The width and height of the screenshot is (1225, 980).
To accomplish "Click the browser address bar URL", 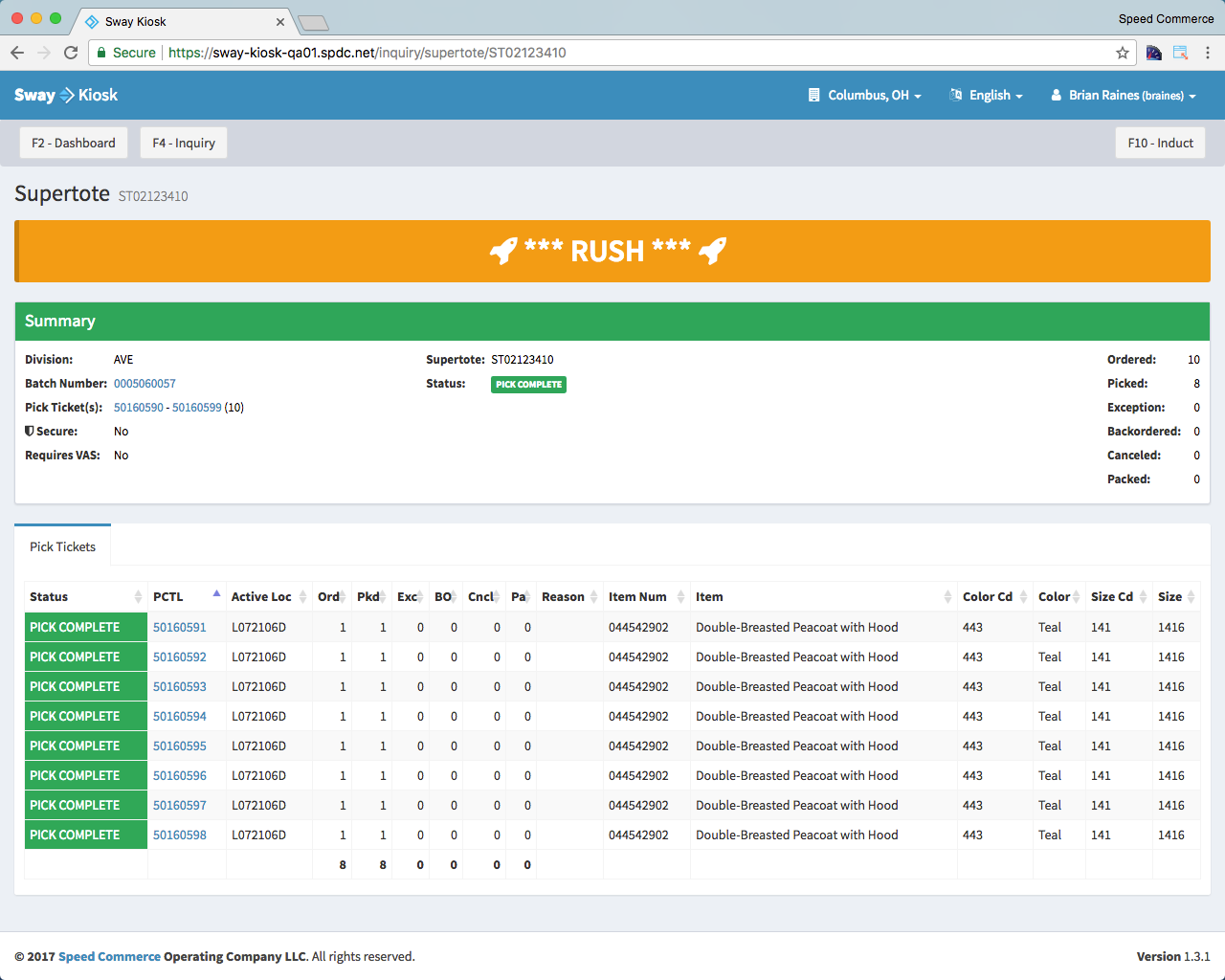I will [x=367, y=53].
